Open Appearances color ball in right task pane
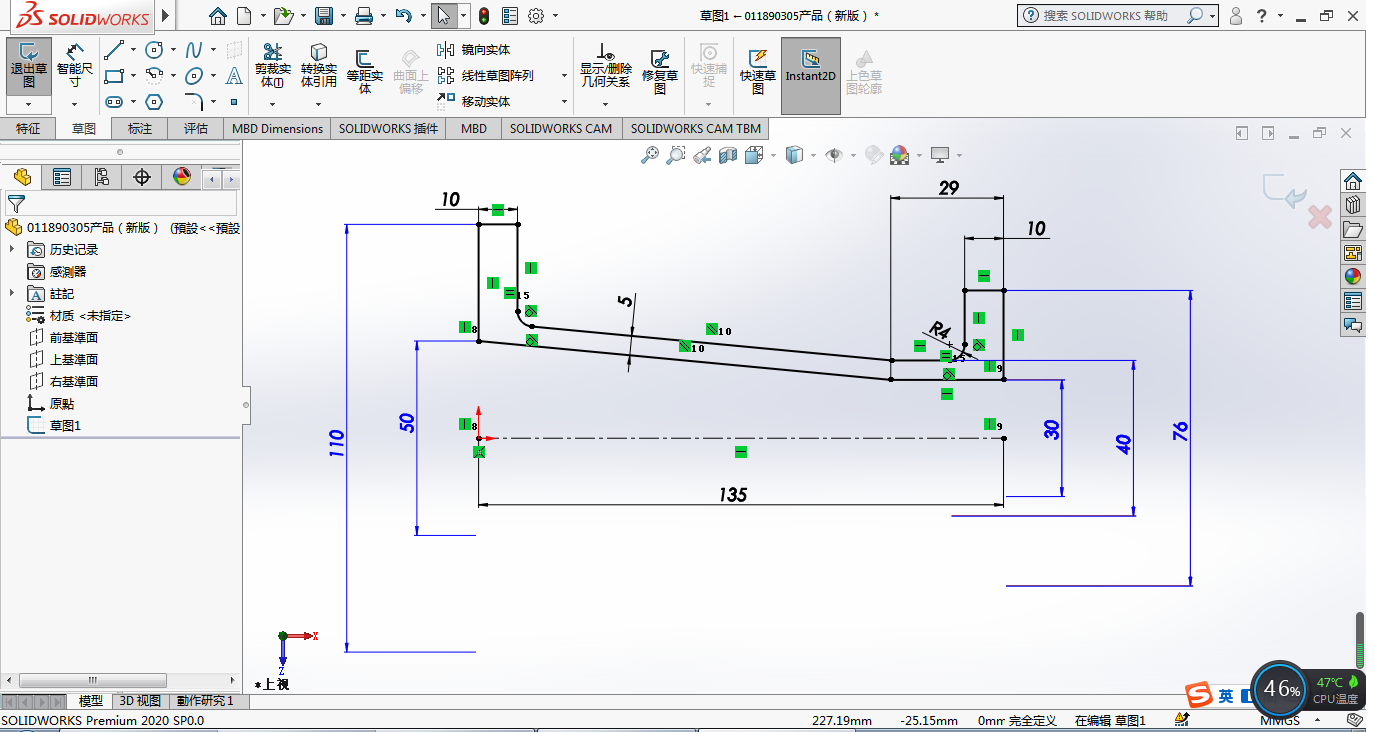 1353,277
